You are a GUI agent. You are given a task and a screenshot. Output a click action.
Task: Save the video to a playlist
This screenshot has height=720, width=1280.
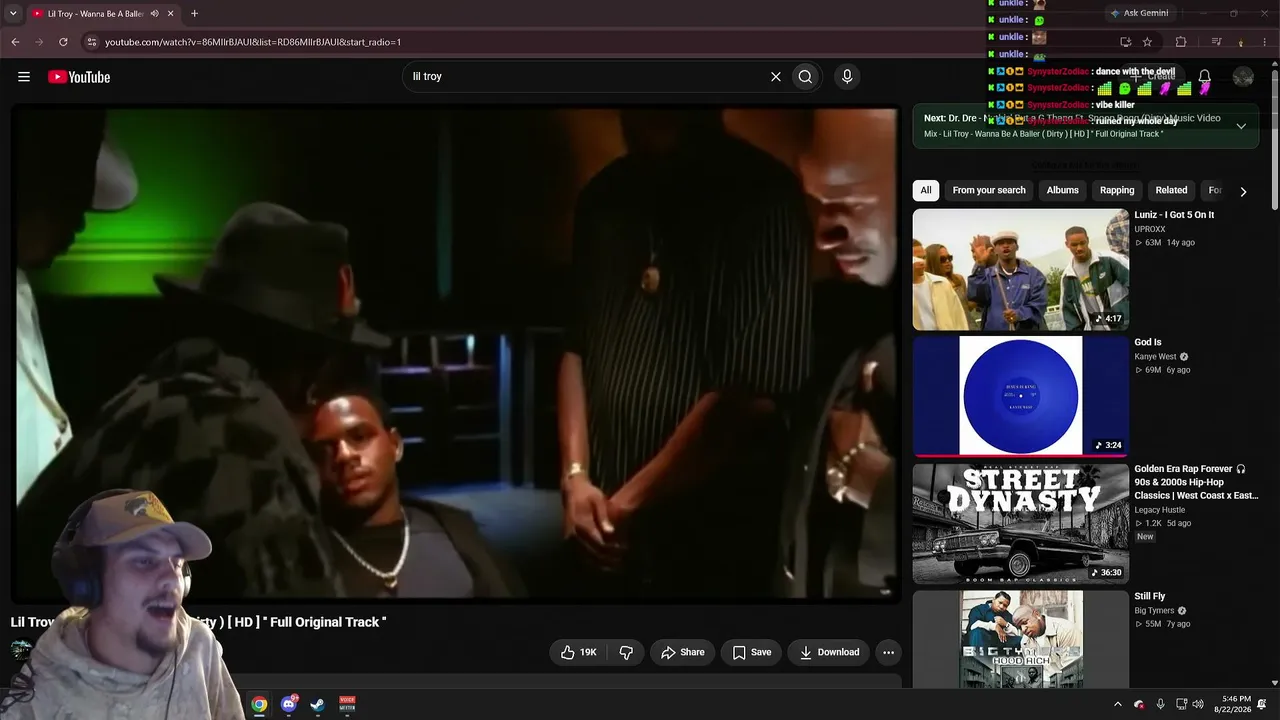click(752, 652)
